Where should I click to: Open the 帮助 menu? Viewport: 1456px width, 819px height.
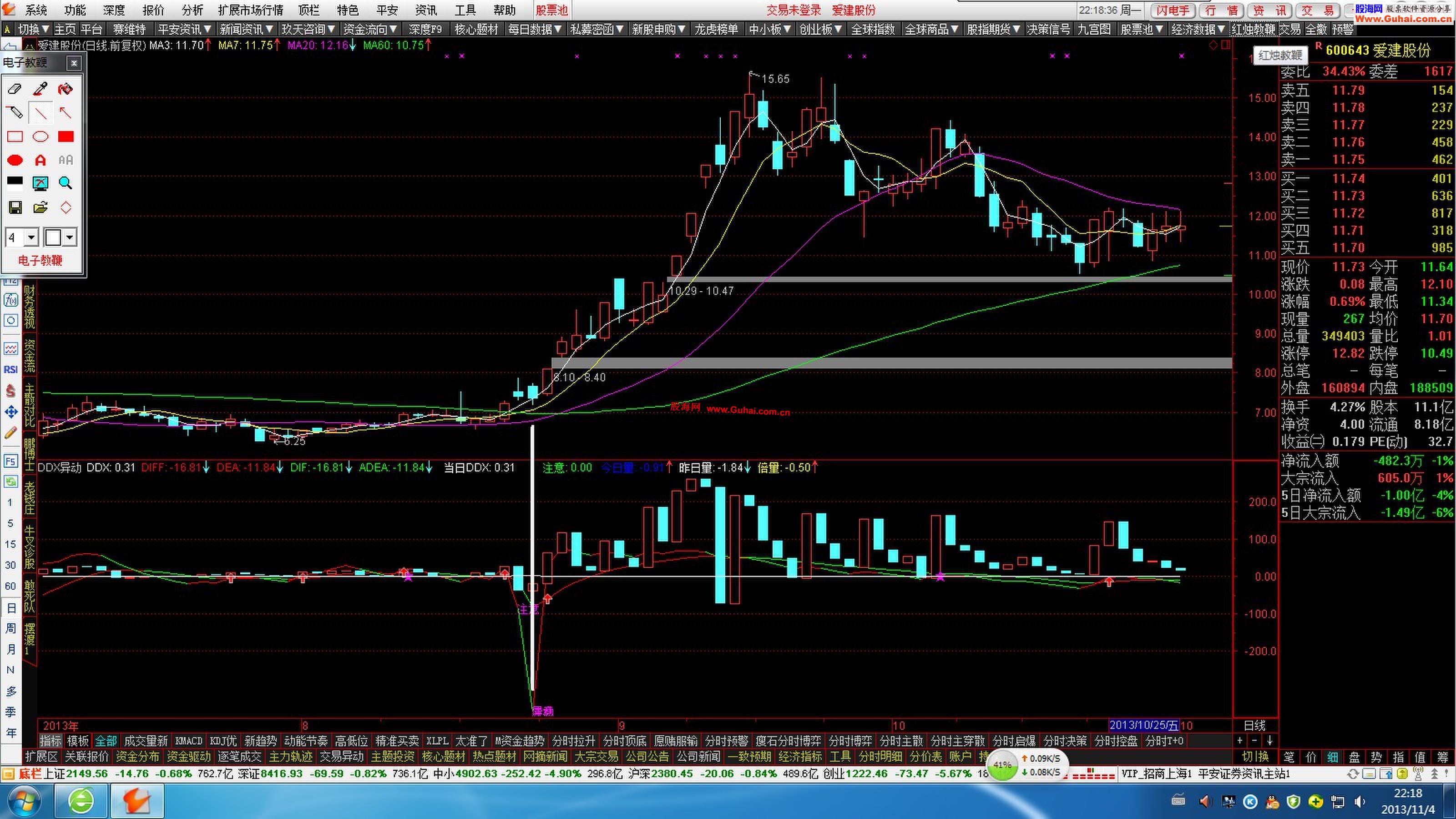pyautogui.click(x=504, y=10)
